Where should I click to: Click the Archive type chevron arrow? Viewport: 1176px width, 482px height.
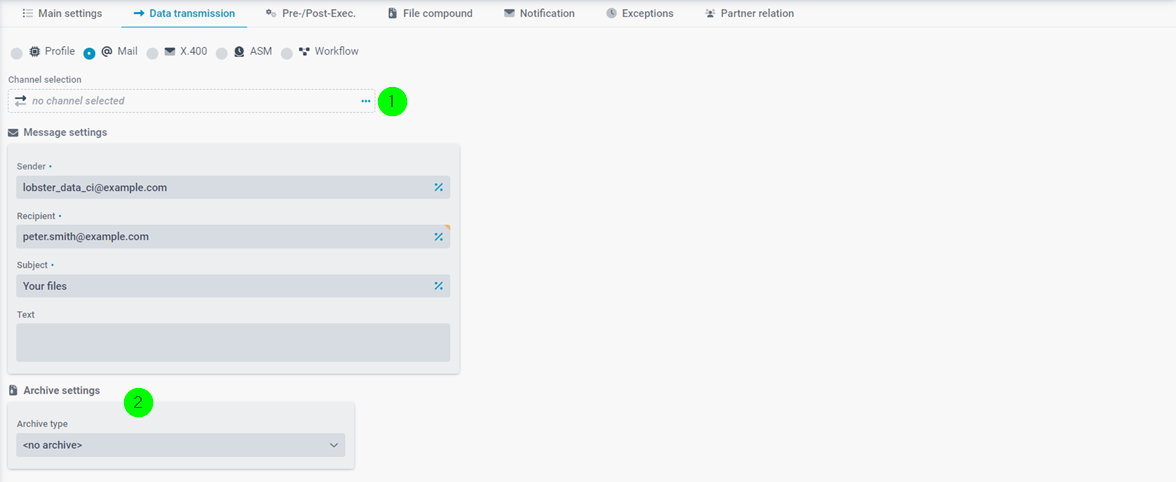pyautogui.click(x=334, y=445)
